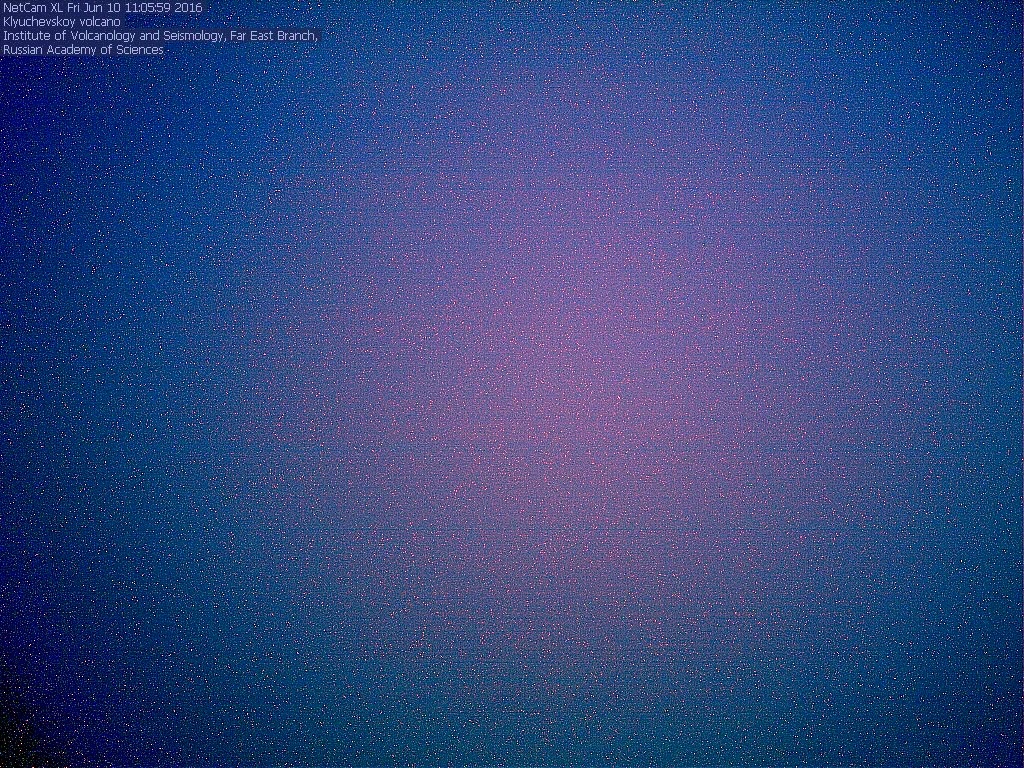The width and height of the screenshot is (1024, 768).
Task: Click the NetCam XL timestamp text line
Action: click(x=103, y=8)
